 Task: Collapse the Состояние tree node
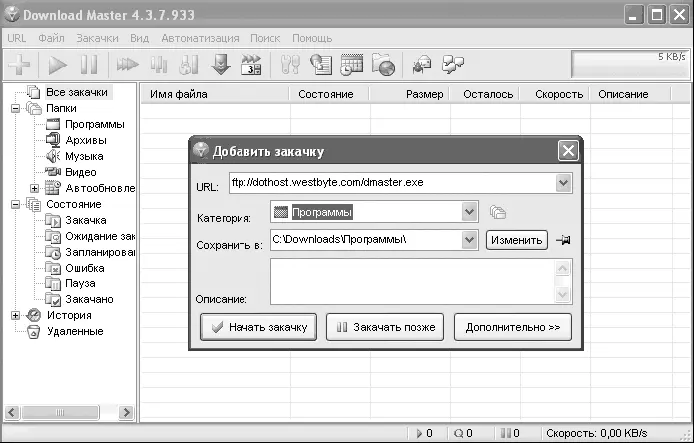coord(15,204)
